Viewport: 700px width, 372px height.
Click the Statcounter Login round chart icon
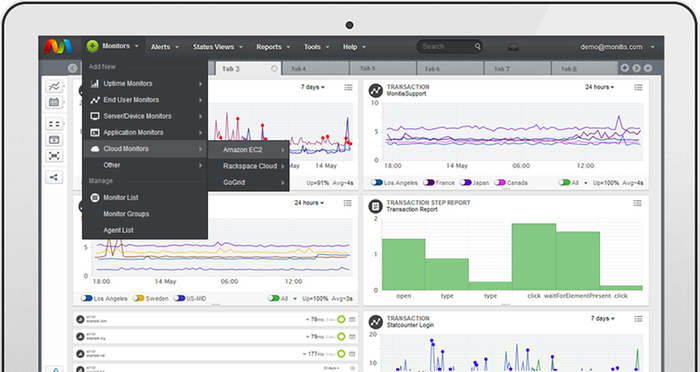[x=376, y=322]
